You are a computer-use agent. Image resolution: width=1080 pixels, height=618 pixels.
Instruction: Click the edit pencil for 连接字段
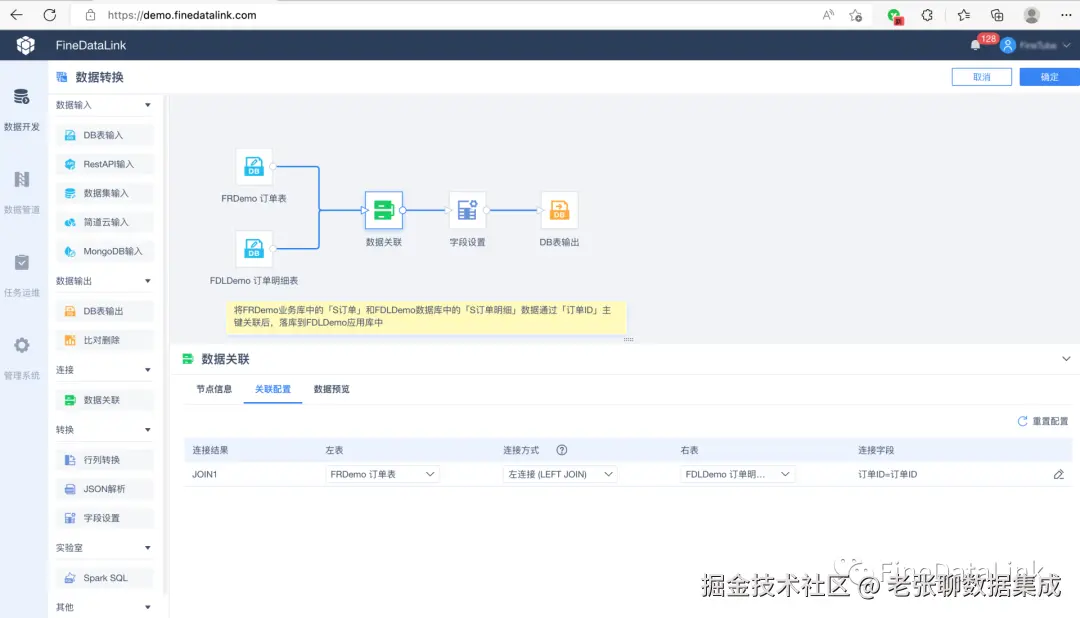click(x=1059, y=474)
